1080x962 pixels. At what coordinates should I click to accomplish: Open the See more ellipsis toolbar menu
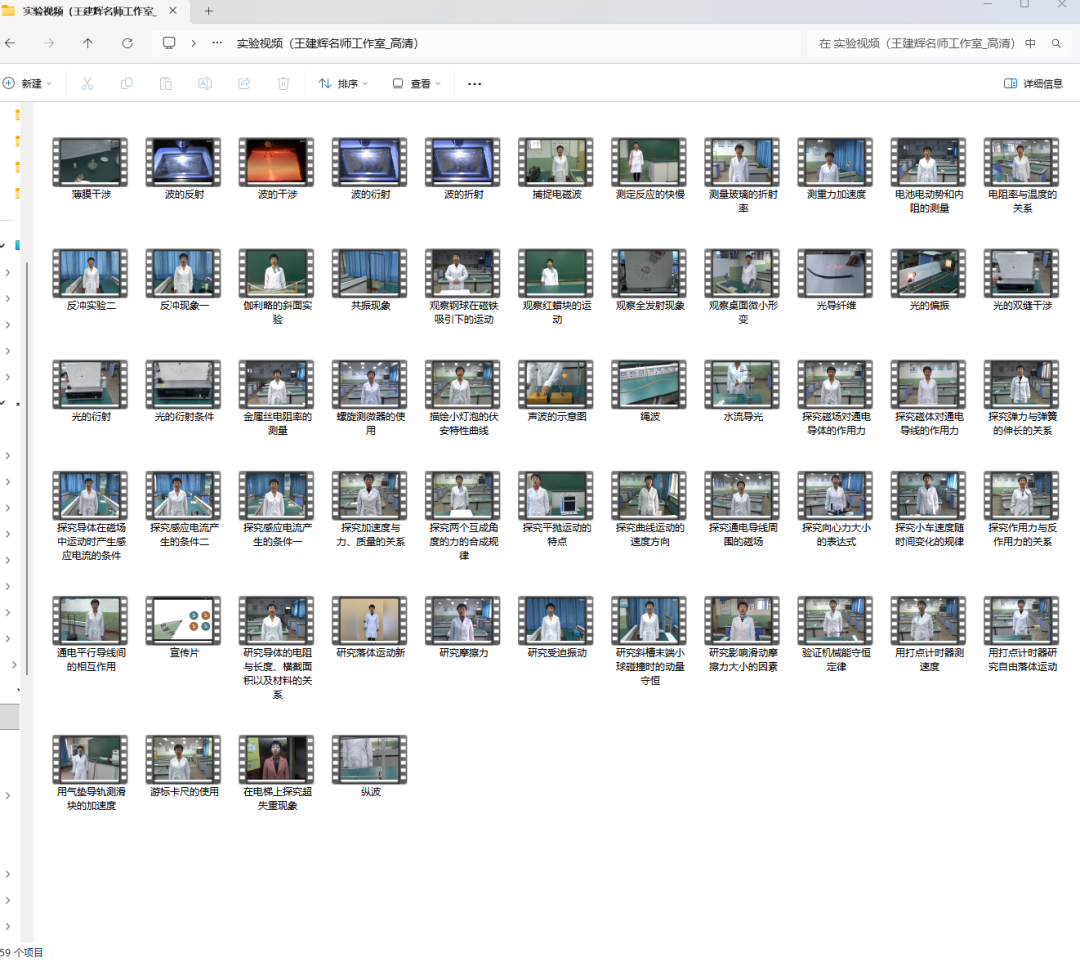[474, 84]
